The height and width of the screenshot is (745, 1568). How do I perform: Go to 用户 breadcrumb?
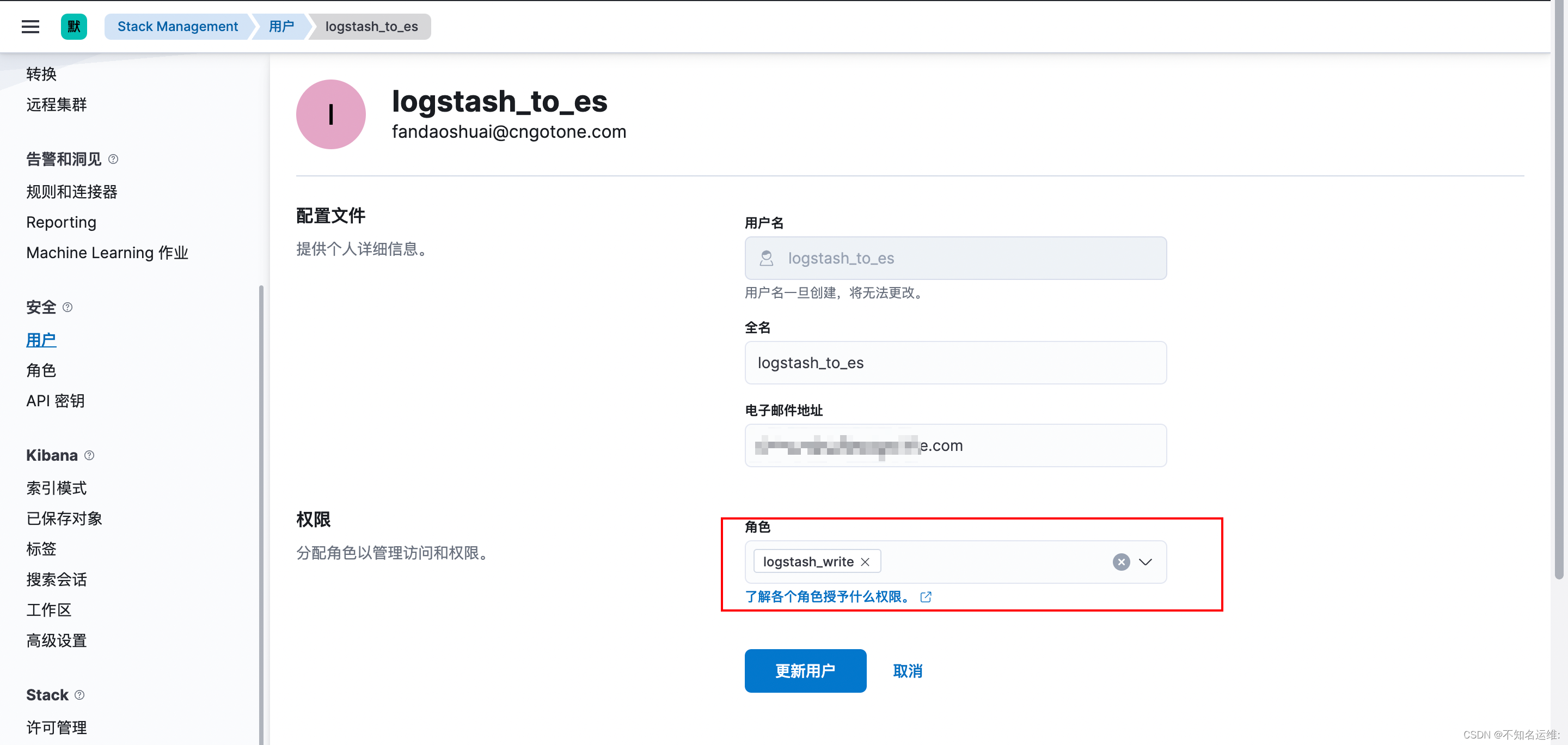point(281,26)
